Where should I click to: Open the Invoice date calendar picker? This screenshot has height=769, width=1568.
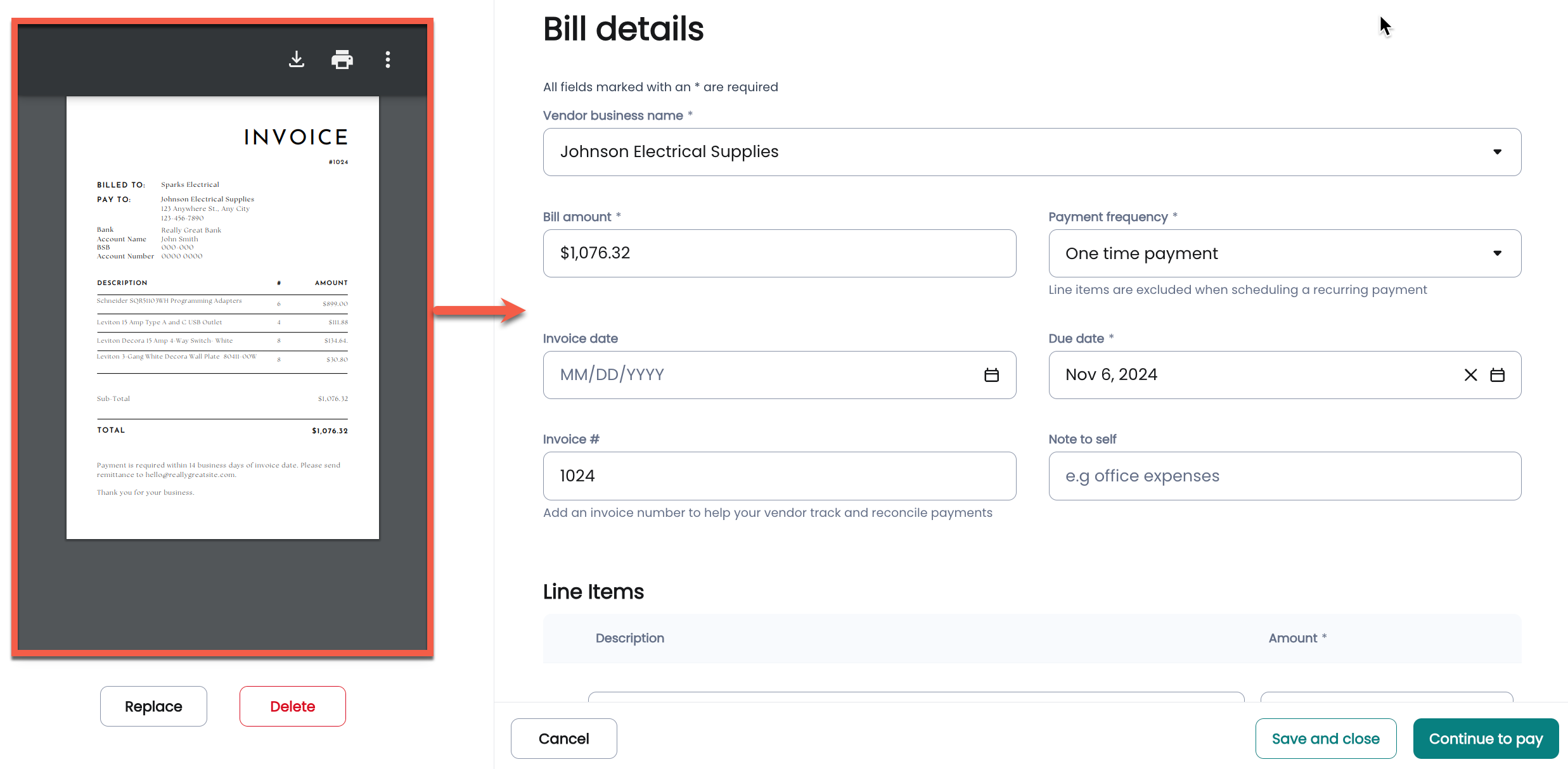coord(991,375)
